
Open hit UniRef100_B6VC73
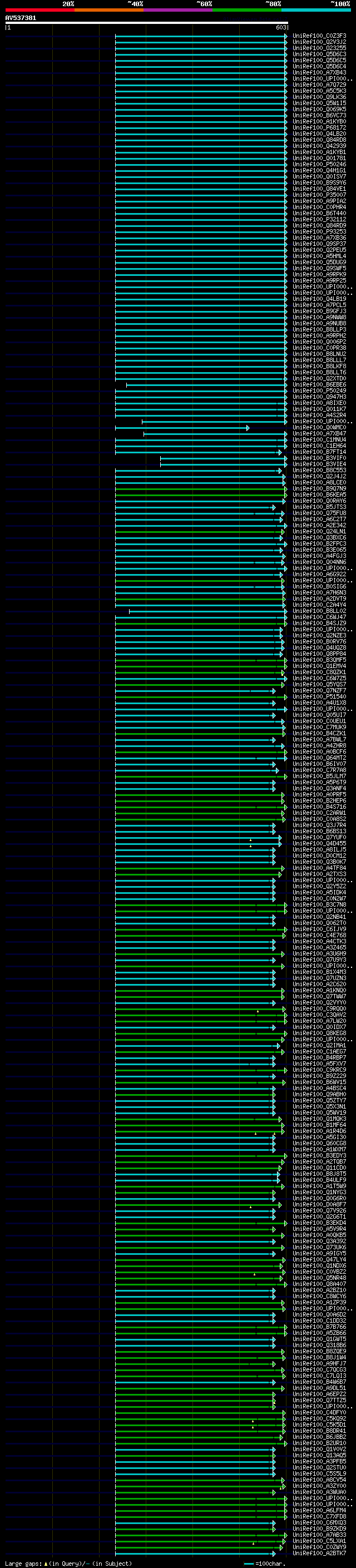click(319, 115)
